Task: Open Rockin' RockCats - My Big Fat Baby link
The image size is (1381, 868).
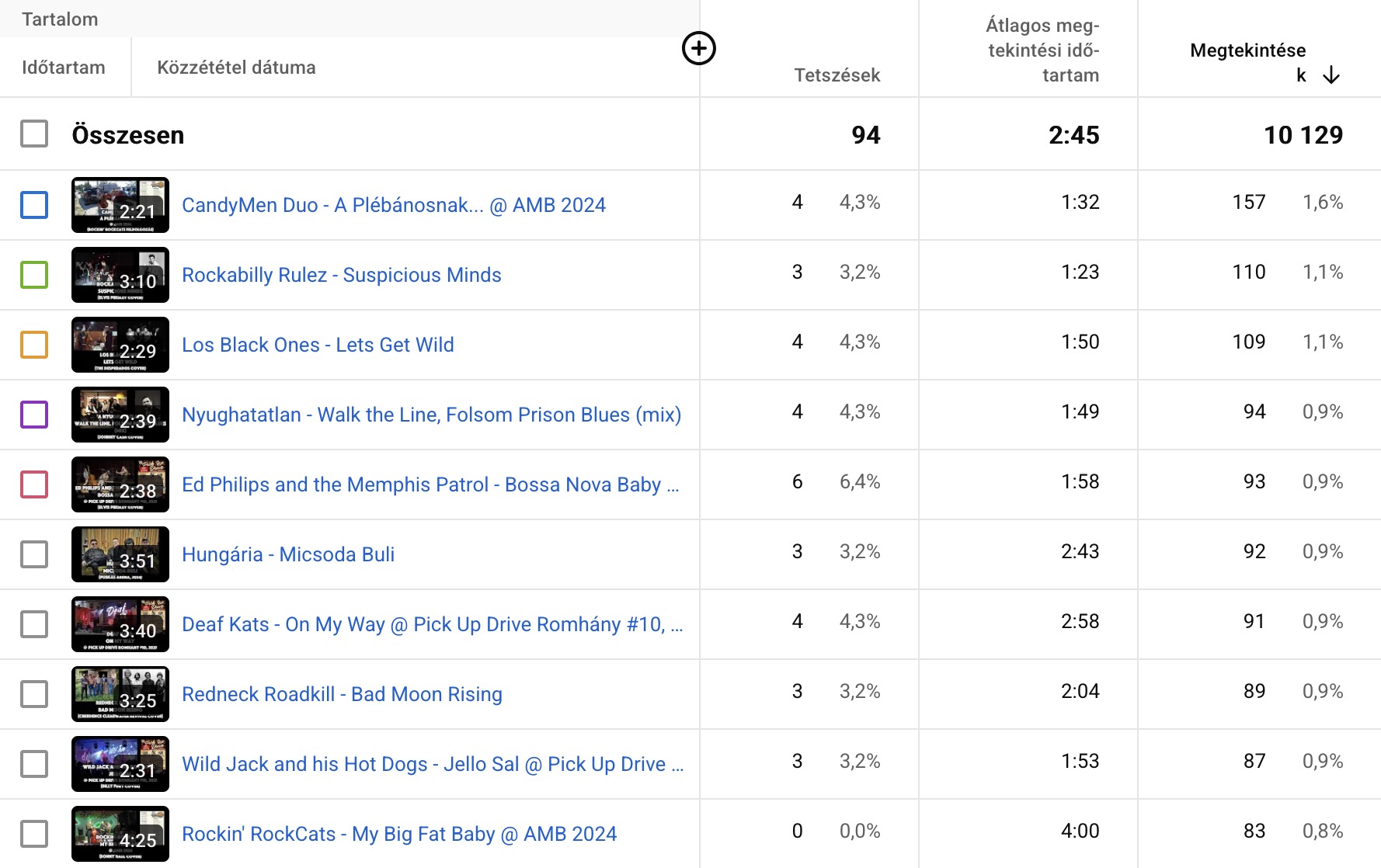Action: coord(398,834)
